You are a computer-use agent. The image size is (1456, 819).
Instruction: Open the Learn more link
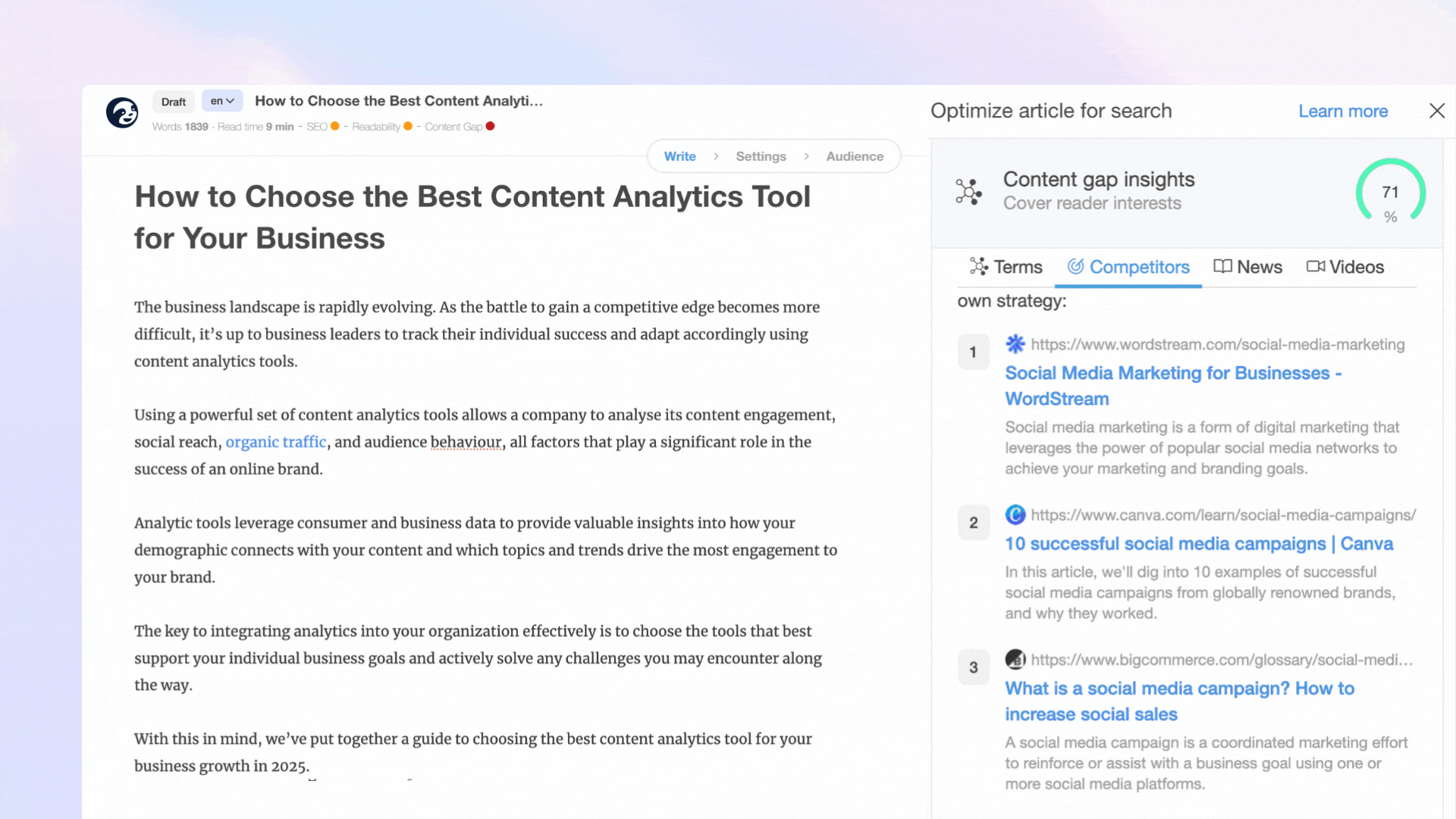(x=1343, y=111)
